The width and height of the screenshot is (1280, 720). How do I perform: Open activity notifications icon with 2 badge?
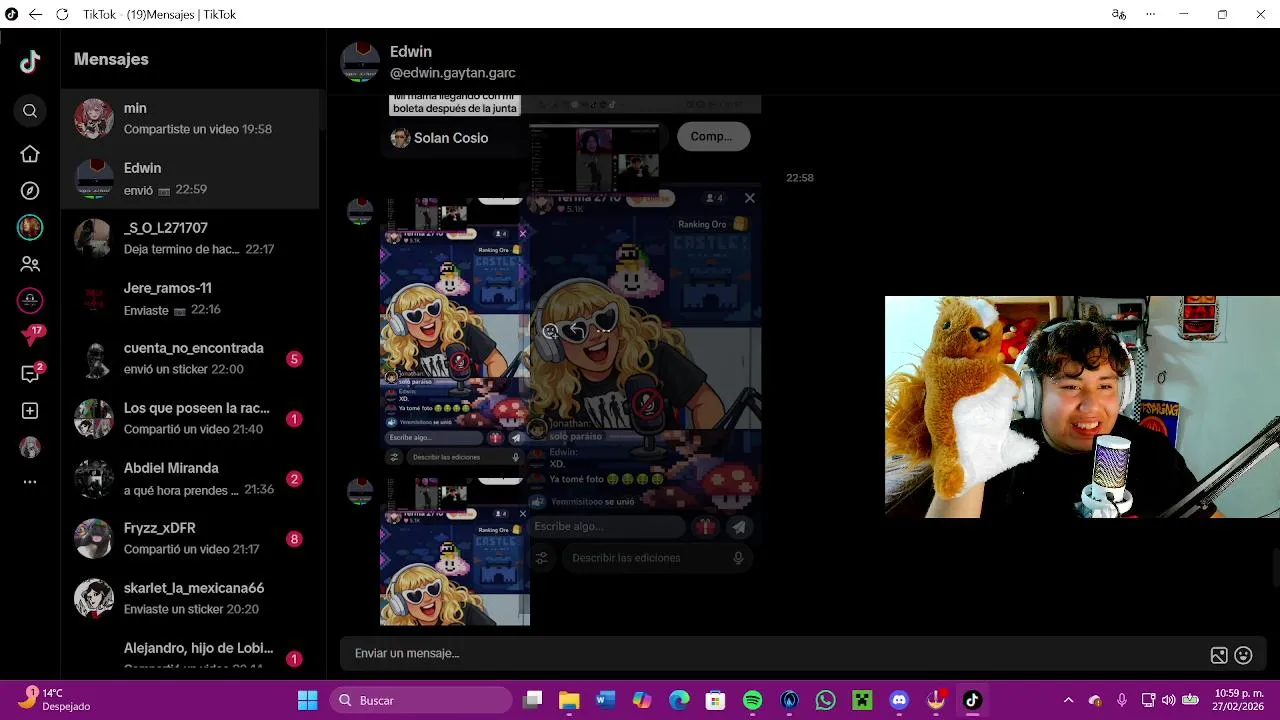coord(31,373)
